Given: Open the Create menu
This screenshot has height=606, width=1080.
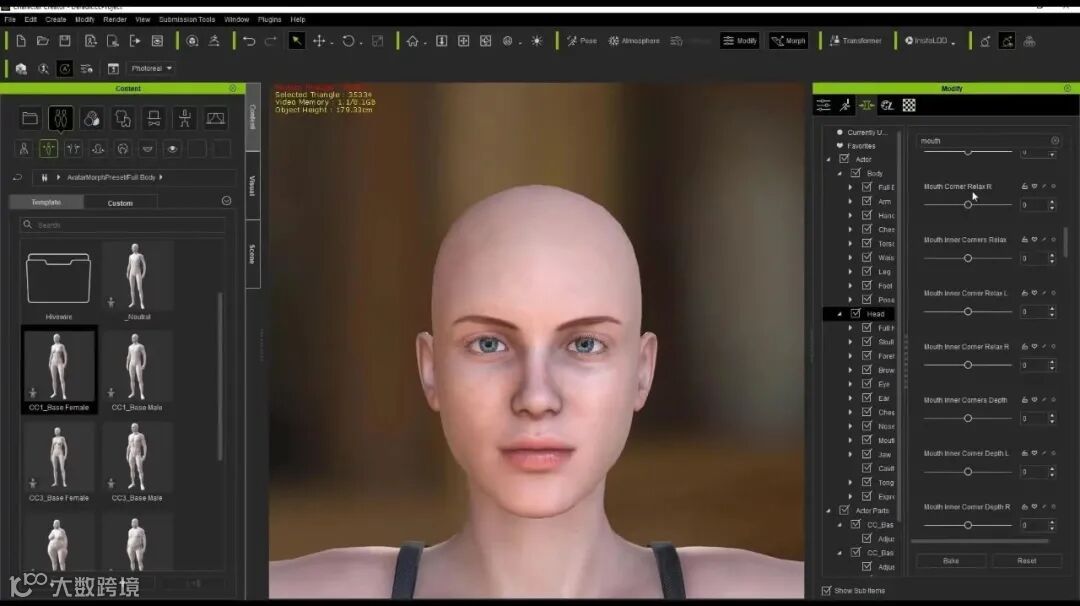Looking at the screenshot, I should pos(56,19).
